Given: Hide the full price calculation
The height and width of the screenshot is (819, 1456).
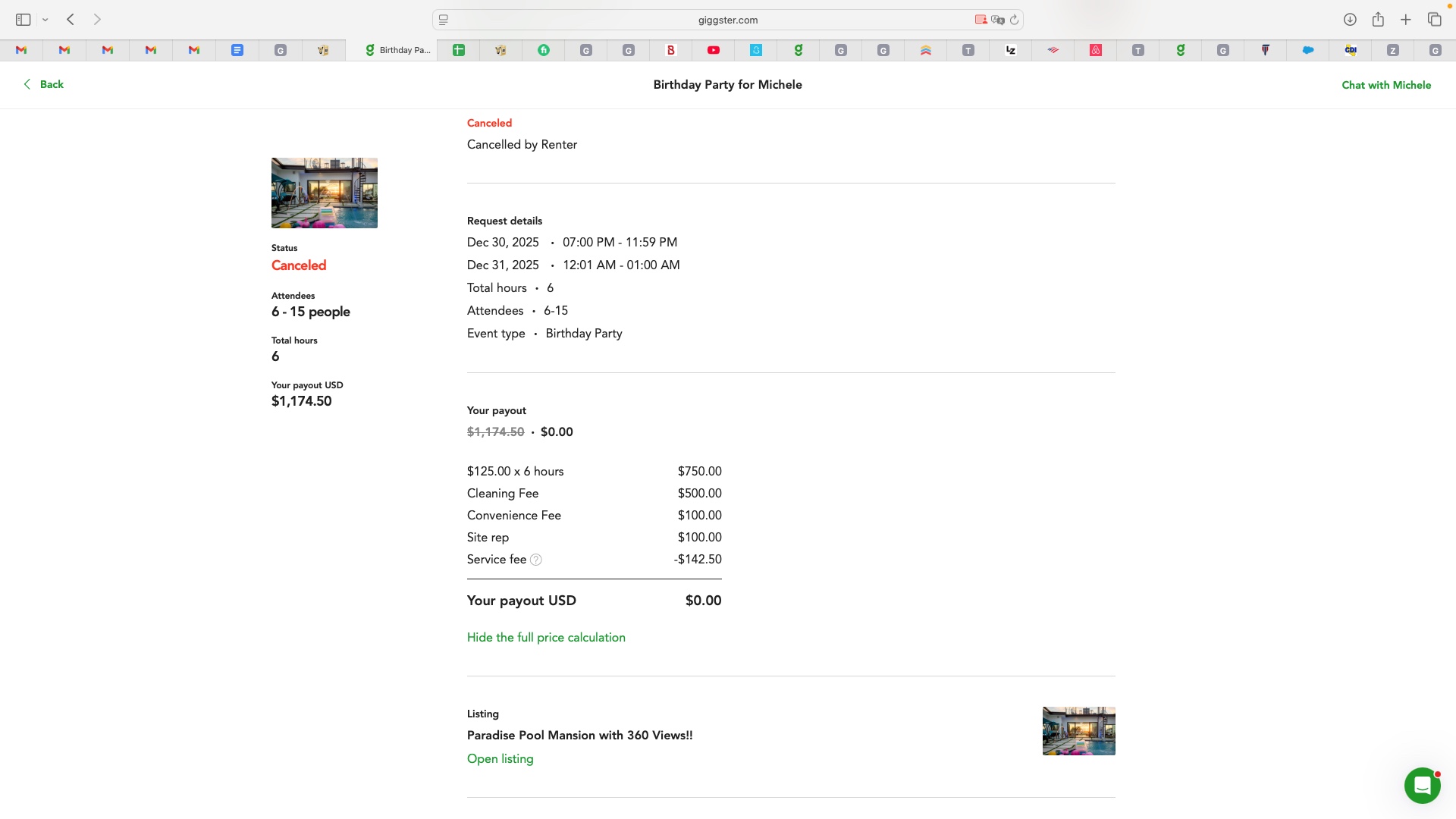Looking at the screenshot, I should click(546, 638).
